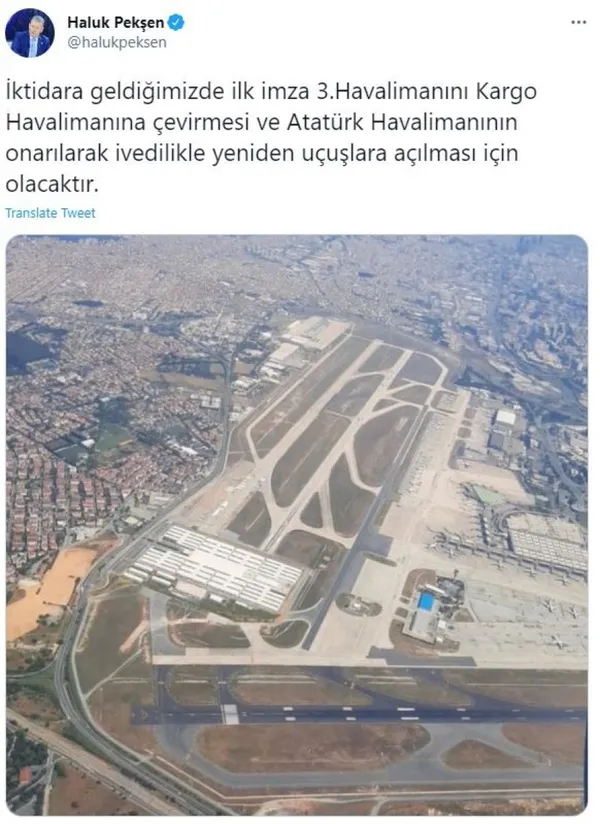Click "3.Havalimanını" in the tweet text
Viewport: 600px width, 824px height.
(x=392, y=91)
